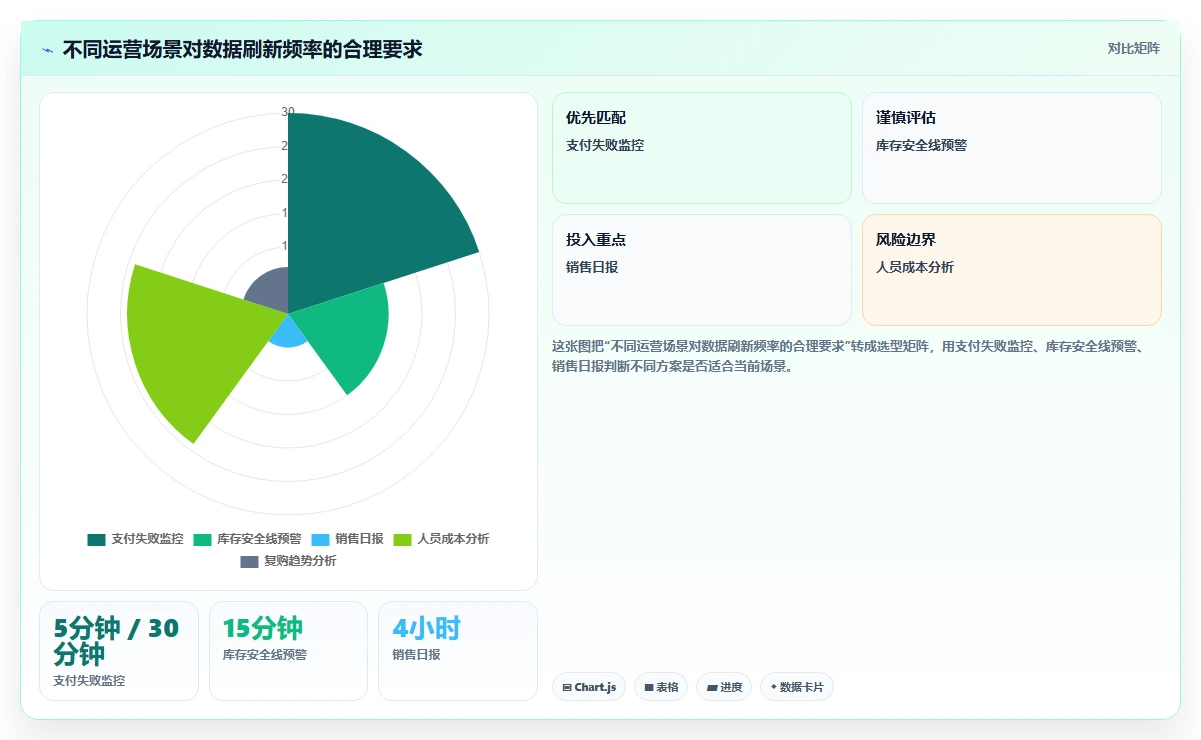Open the 优先匹配 matrix card

[702, 148]
